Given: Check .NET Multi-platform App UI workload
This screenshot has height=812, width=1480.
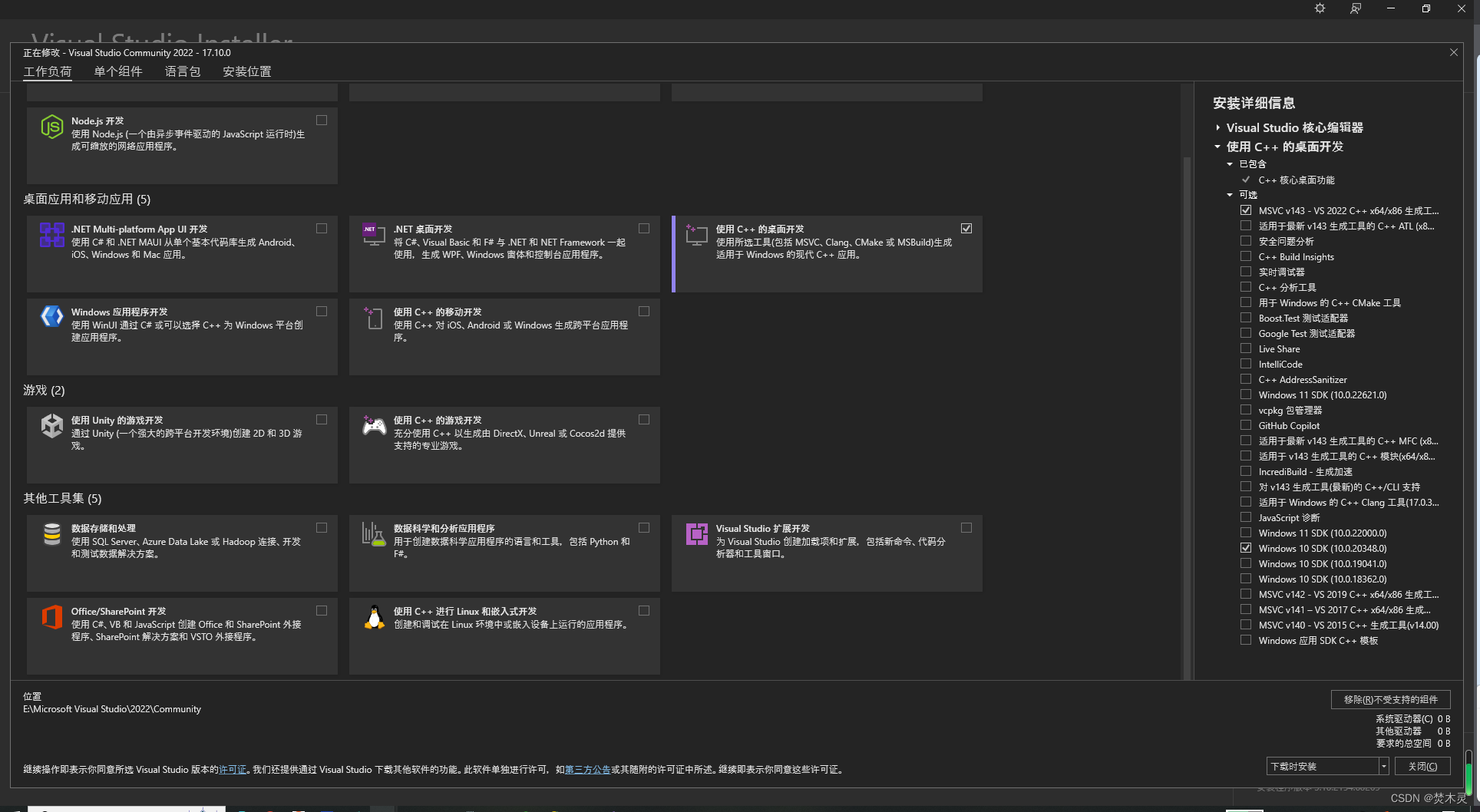Looking at the screenshot, I should (x=322, y=228).
